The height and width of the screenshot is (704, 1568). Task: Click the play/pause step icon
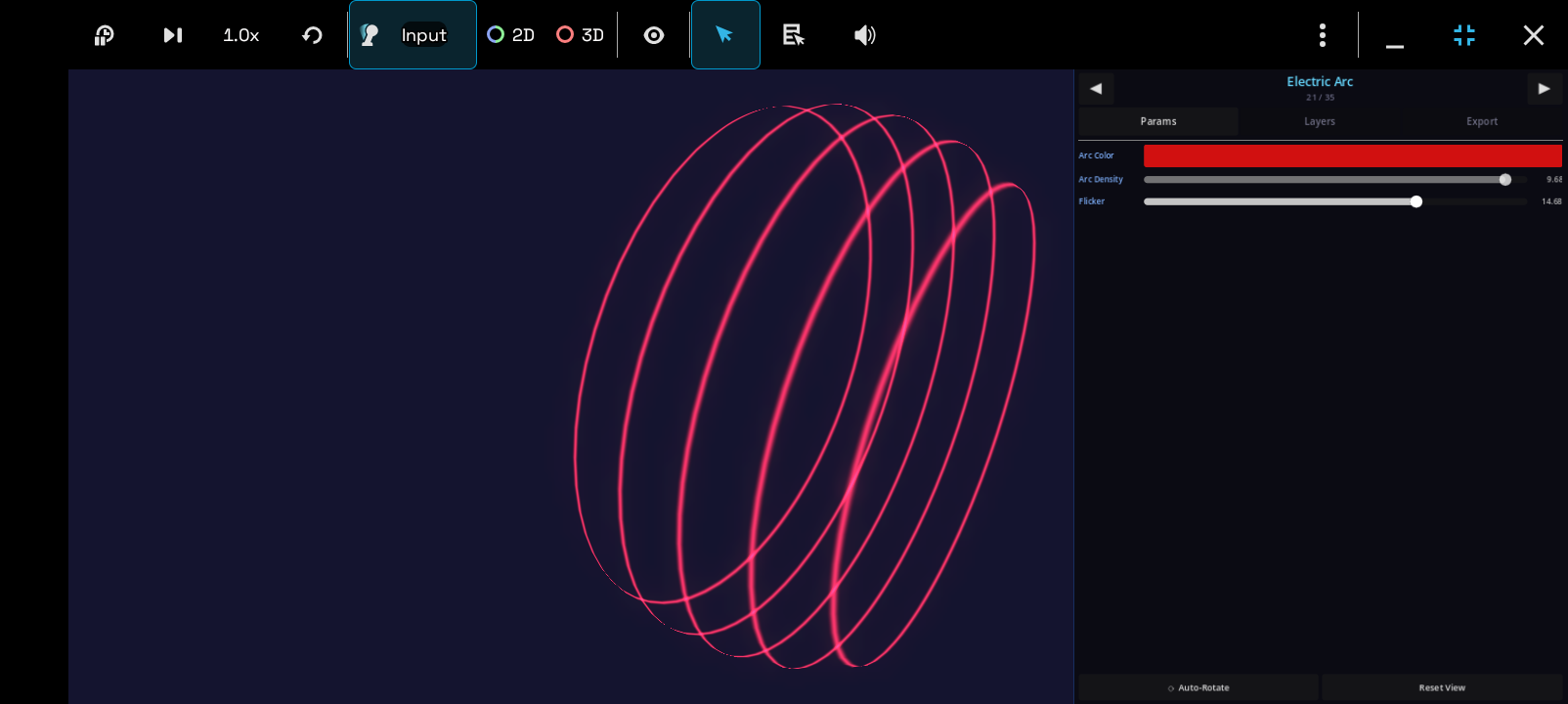coord(173,35)
